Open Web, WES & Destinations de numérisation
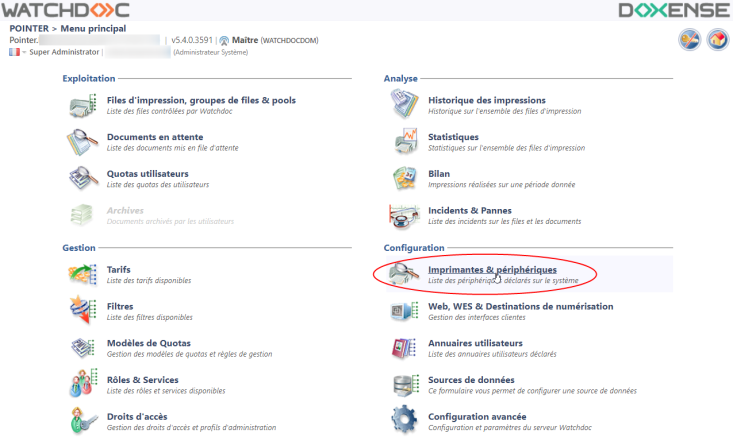 tap(520, 306)
